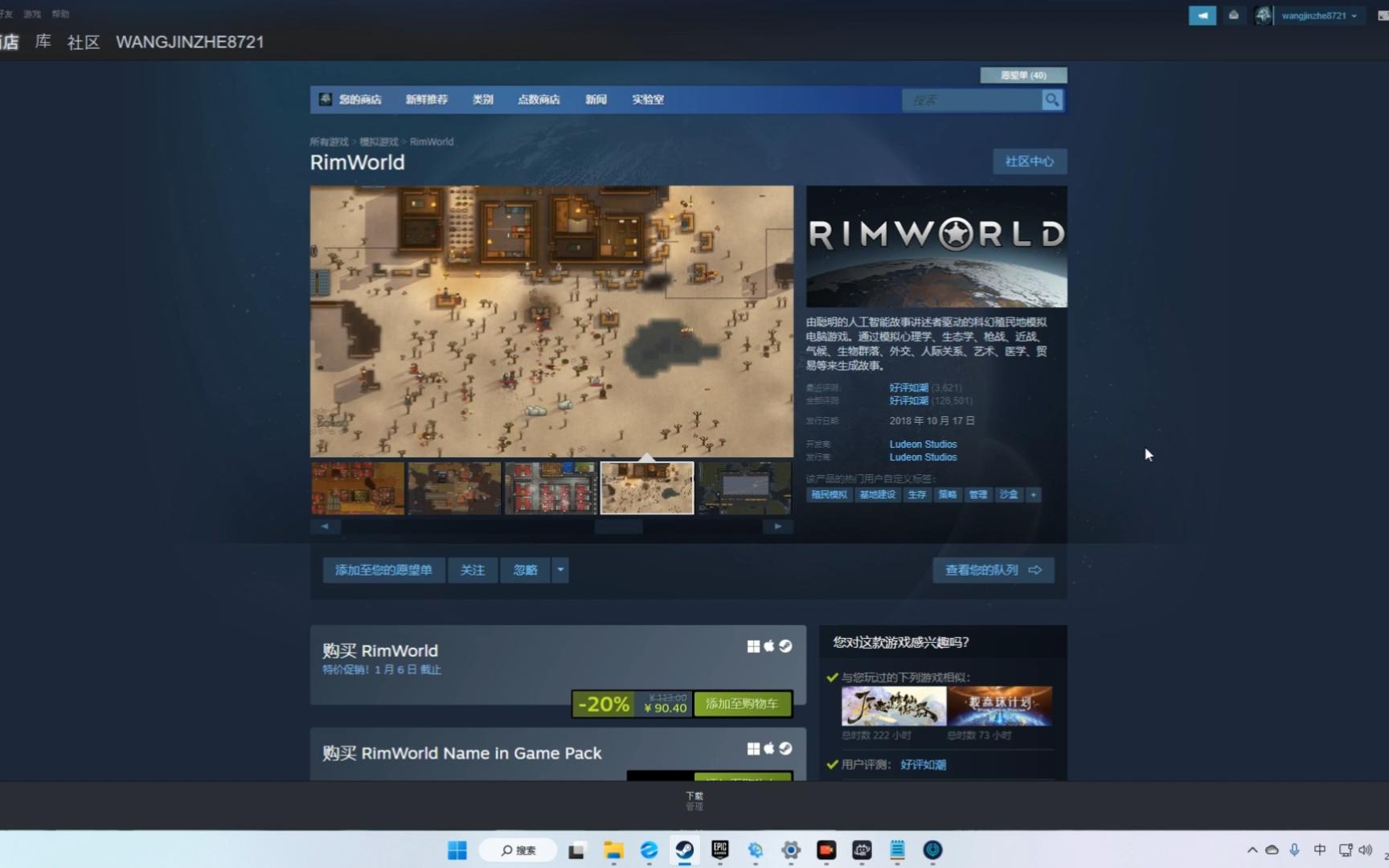This screenshot has width=1389, height=868.
Task: Click the network display tray icon
Action: point(1345,850)
